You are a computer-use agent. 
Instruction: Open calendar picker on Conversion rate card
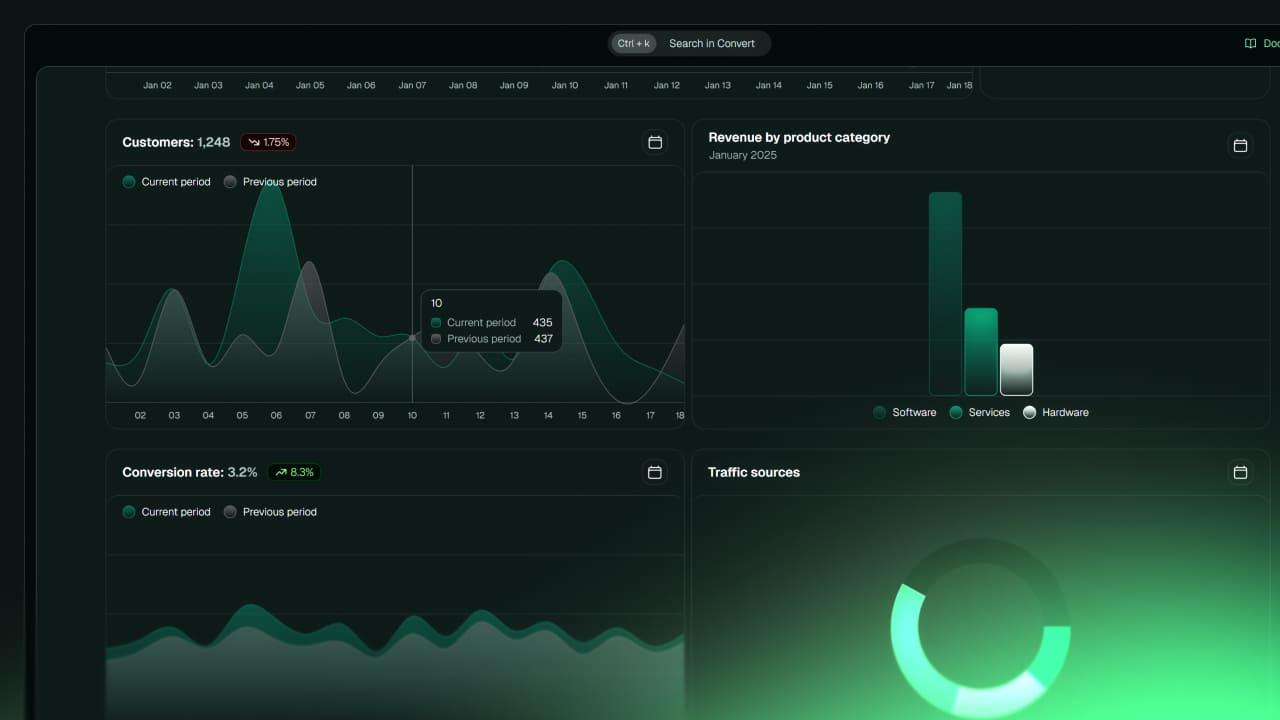click(x=655, y=472)
